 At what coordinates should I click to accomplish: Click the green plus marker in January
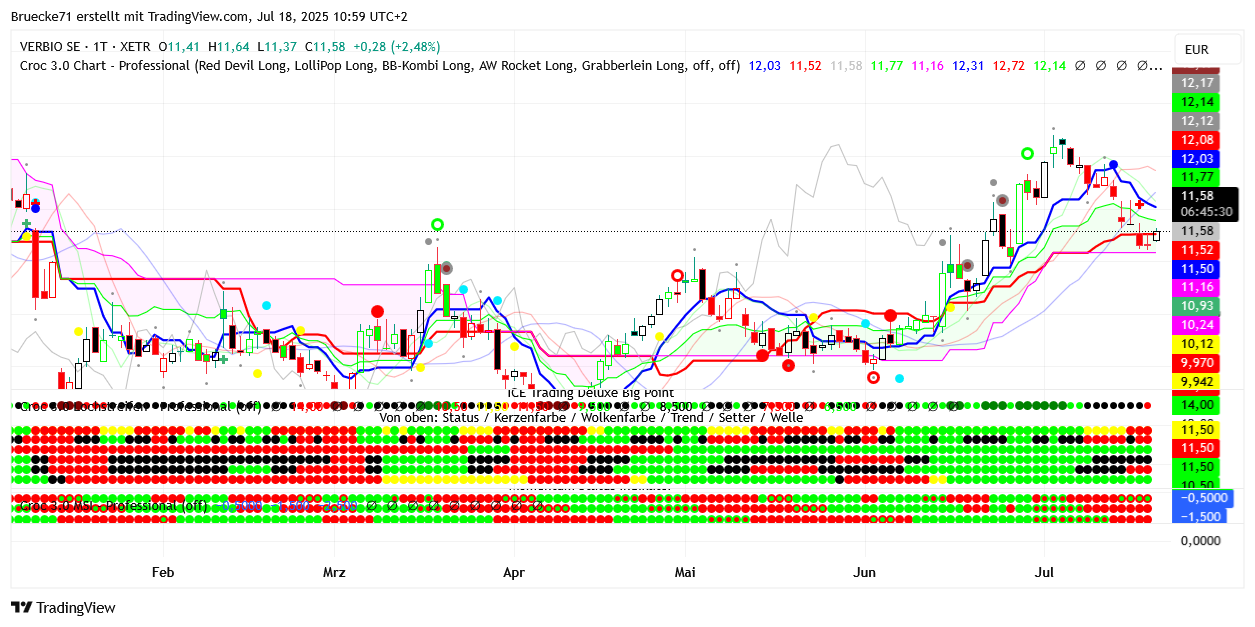point(26,224)
